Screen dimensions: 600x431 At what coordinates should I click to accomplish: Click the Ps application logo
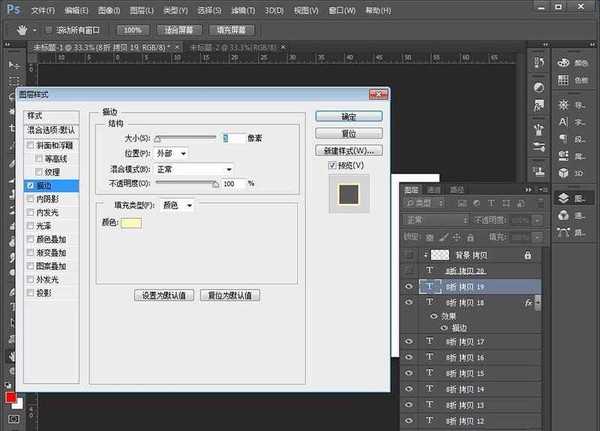[x=12, y=10]
